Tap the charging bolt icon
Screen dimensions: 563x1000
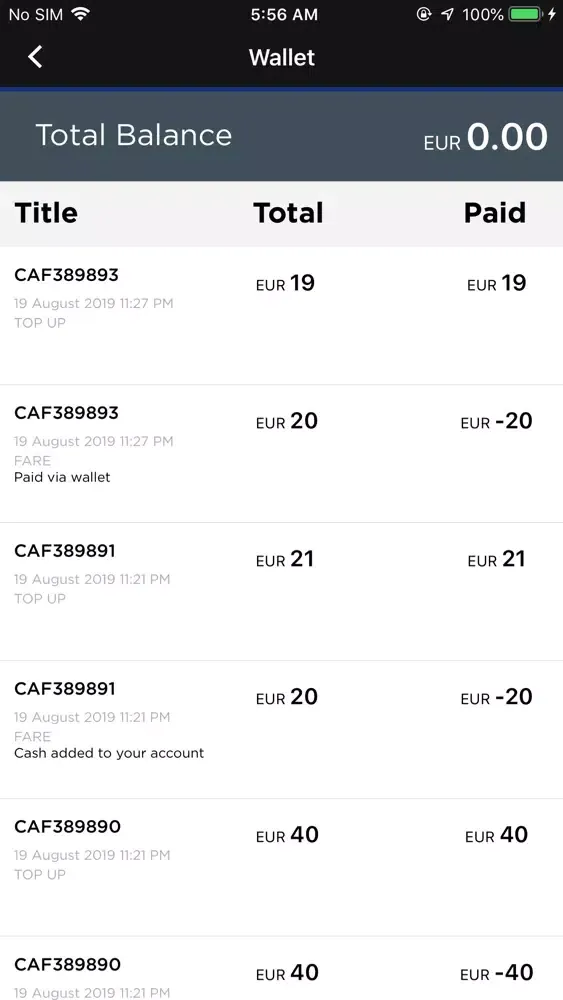tap(552, 14)
